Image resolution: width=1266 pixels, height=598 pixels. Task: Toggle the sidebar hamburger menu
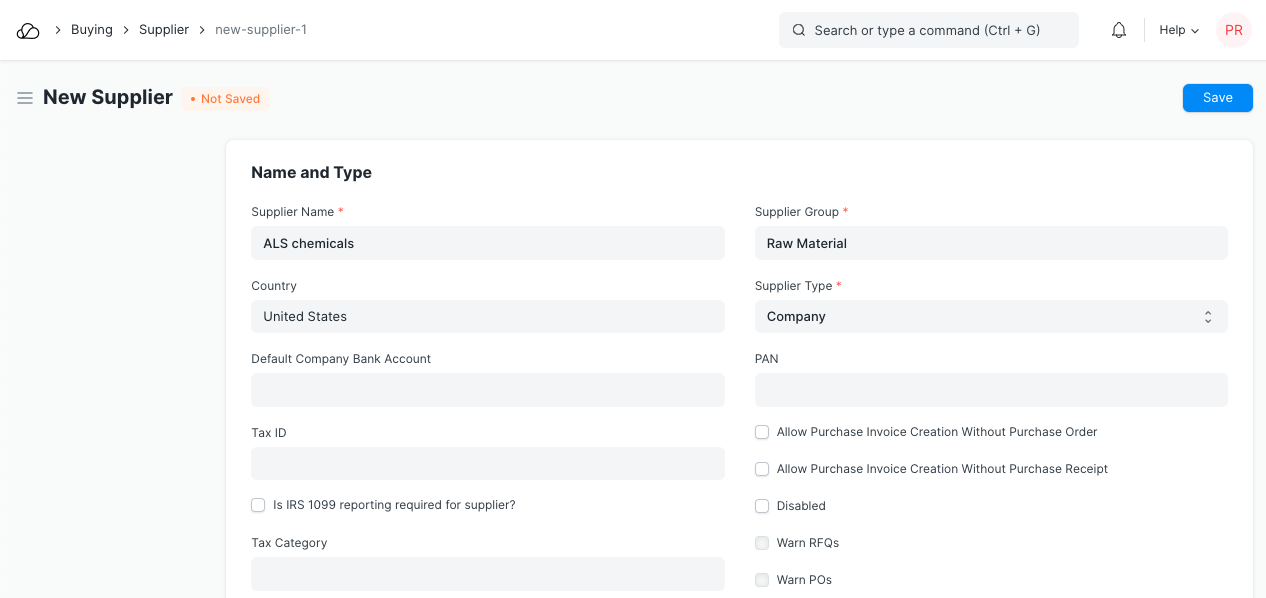[25, 98]
